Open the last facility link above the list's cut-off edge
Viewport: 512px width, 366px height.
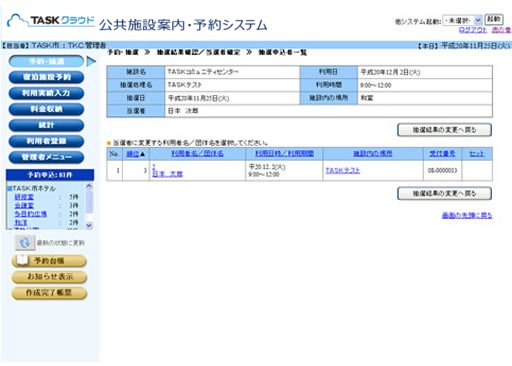21,222
